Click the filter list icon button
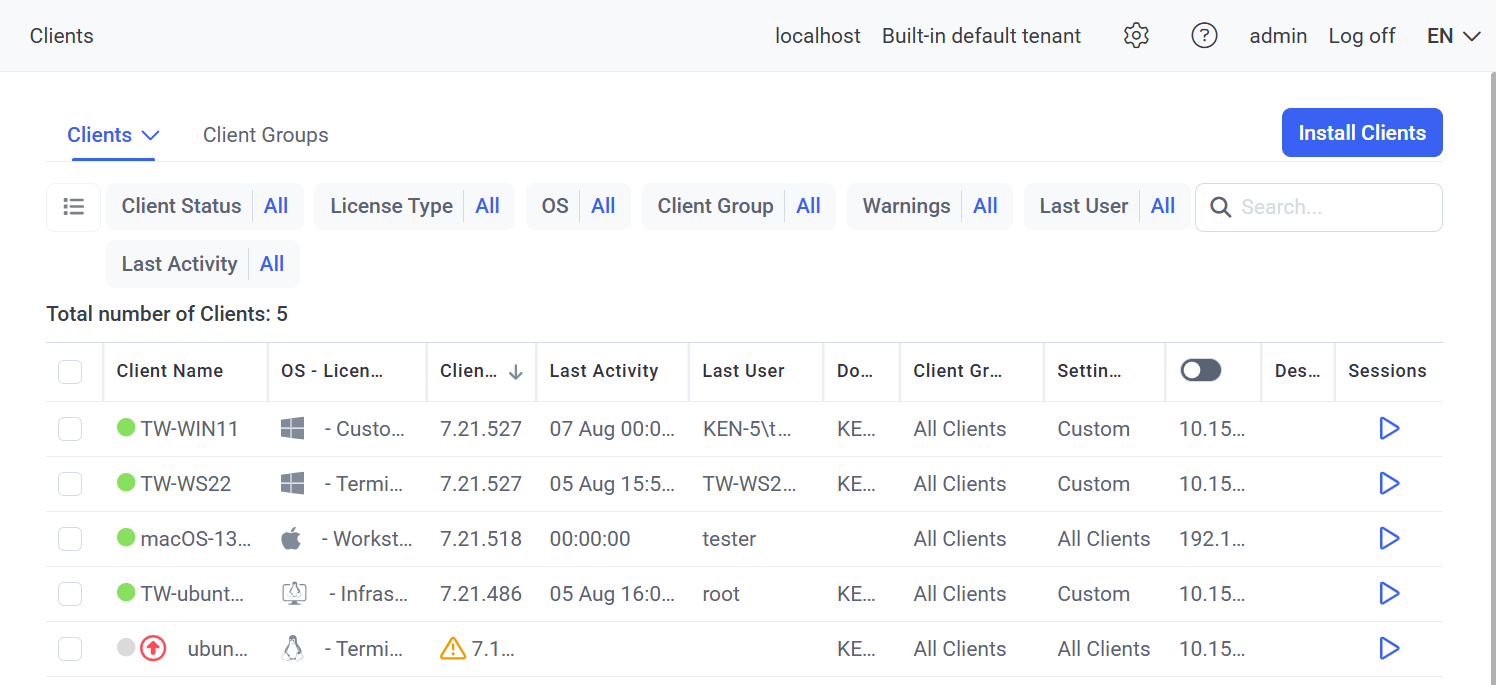 point(73,207)
